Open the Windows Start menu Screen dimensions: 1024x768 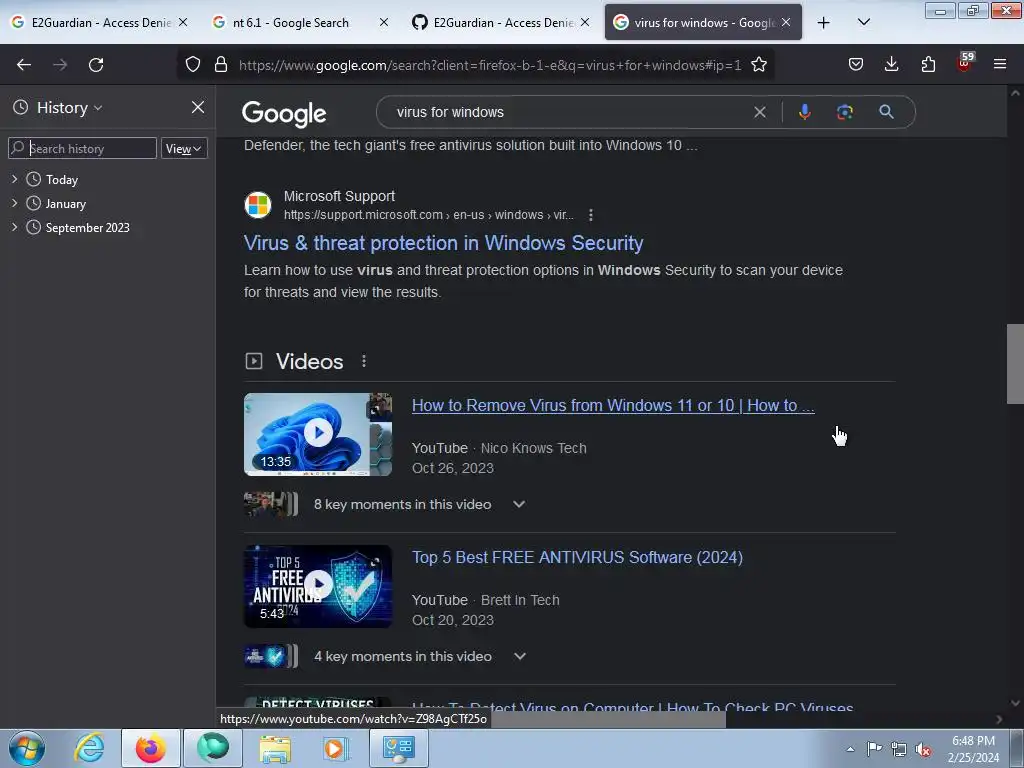[x=27, y=748]
